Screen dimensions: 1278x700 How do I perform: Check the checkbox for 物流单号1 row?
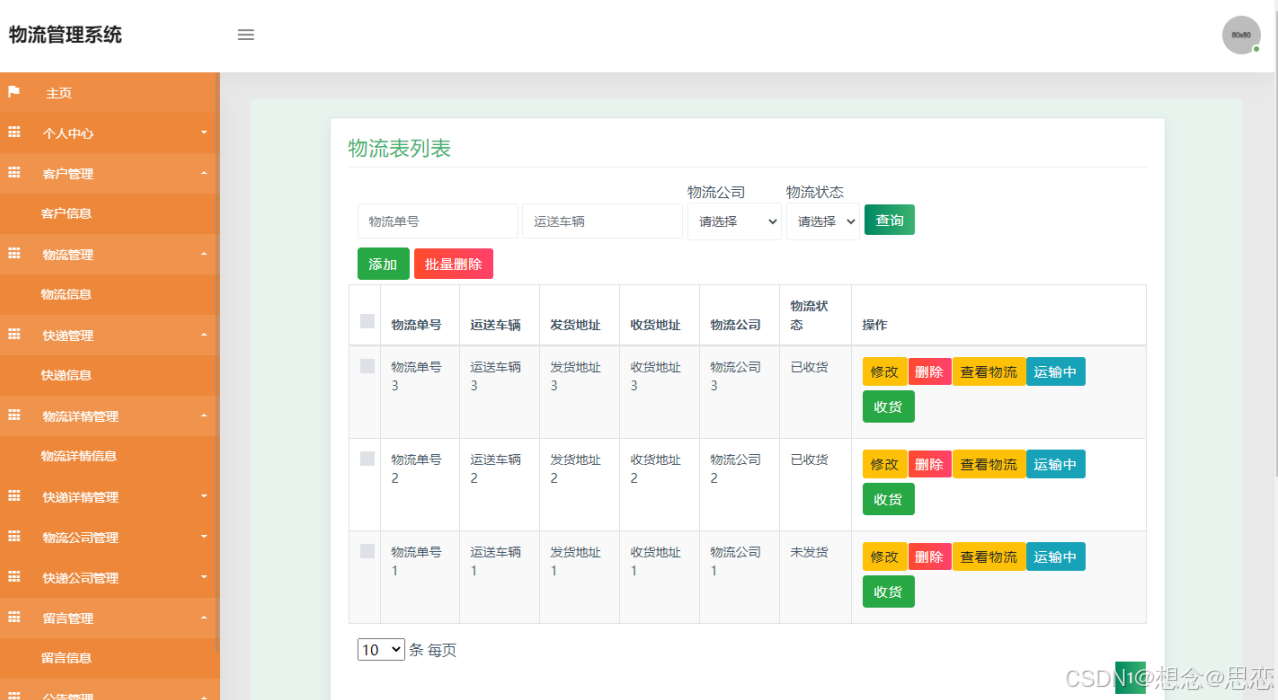point(367,551)
